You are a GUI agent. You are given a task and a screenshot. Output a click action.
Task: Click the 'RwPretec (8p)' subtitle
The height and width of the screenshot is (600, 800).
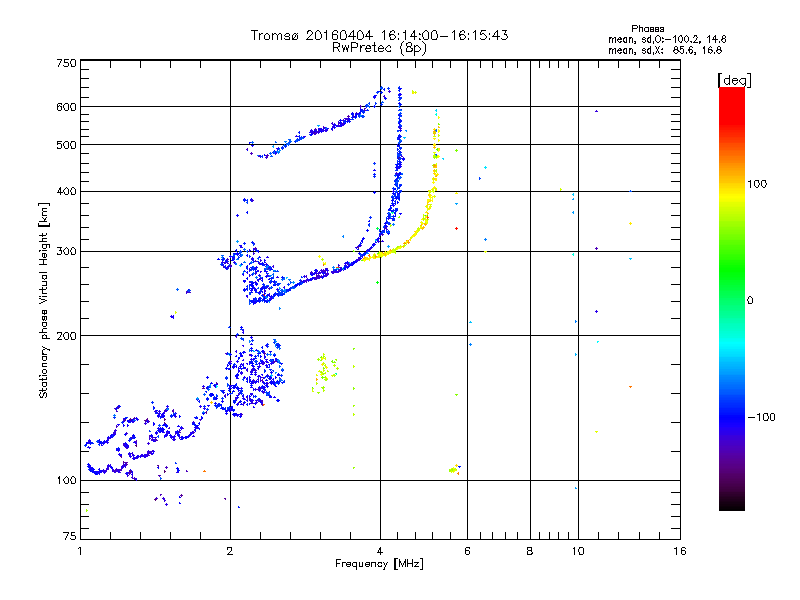[379, 48]
